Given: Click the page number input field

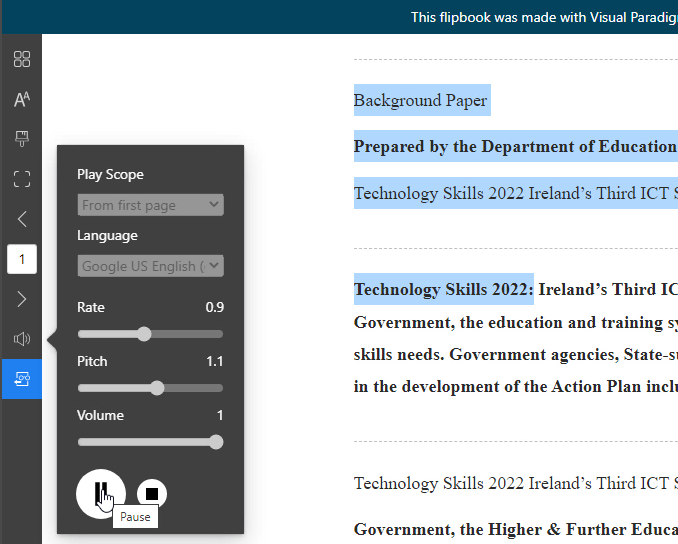Looking at the screenshot, I should point(21,260).
